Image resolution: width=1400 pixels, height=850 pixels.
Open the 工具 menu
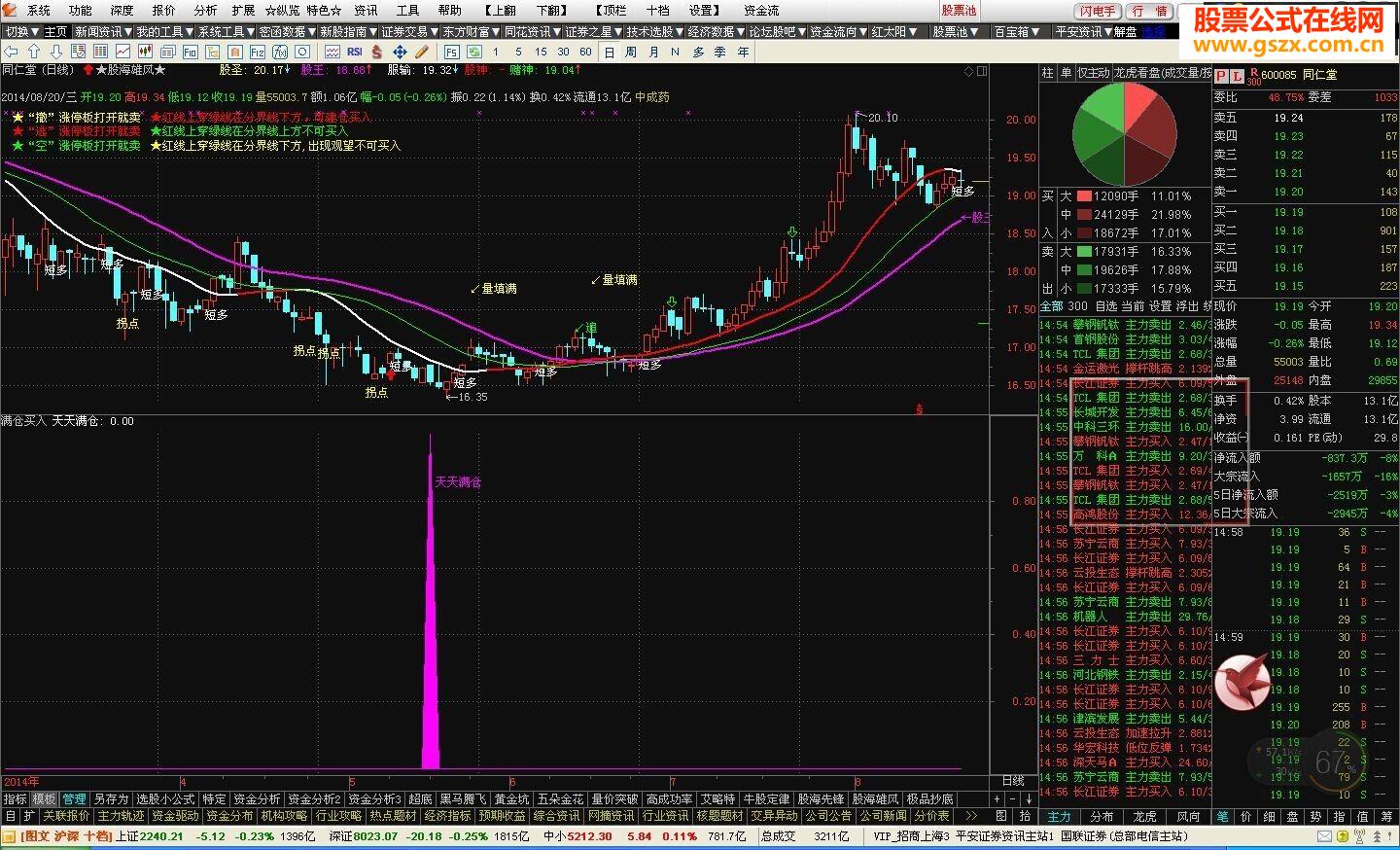[x=407, y=10]
